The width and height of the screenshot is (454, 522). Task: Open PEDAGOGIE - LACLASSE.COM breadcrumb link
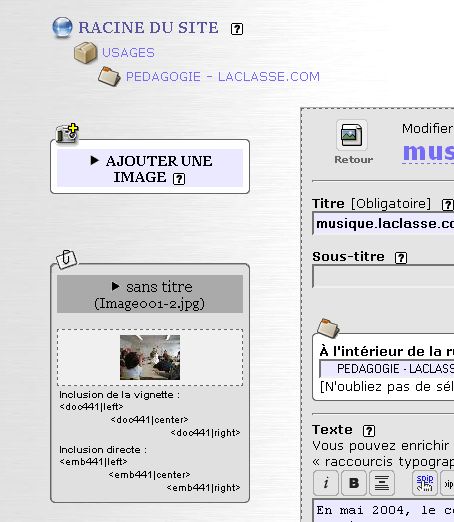[223, 77]
